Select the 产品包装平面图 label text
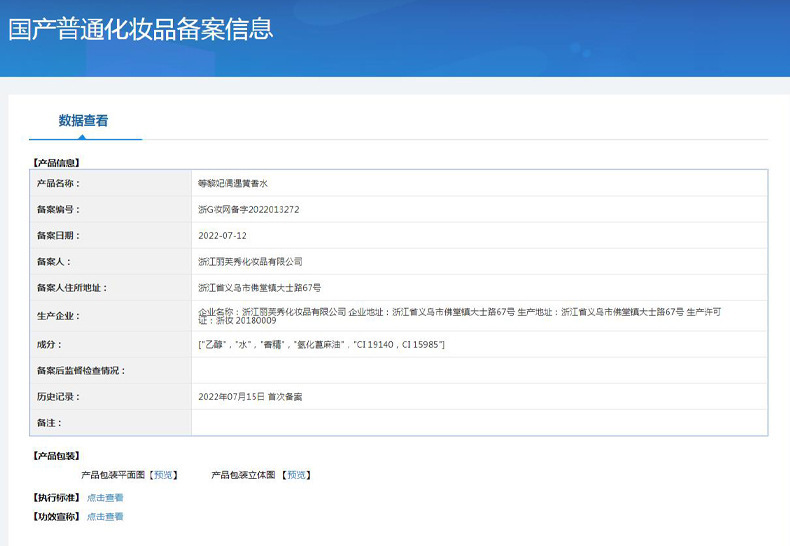 tap(113, 475)
